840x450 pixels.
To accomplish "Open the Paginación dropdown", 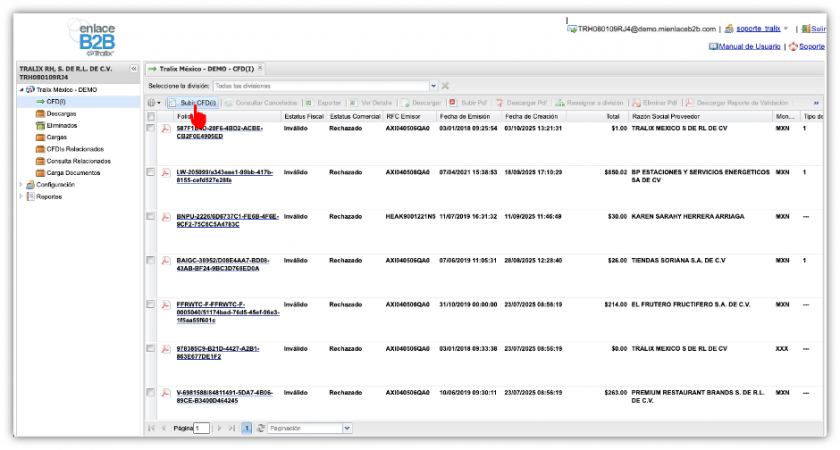I will [x=347, y=428].
